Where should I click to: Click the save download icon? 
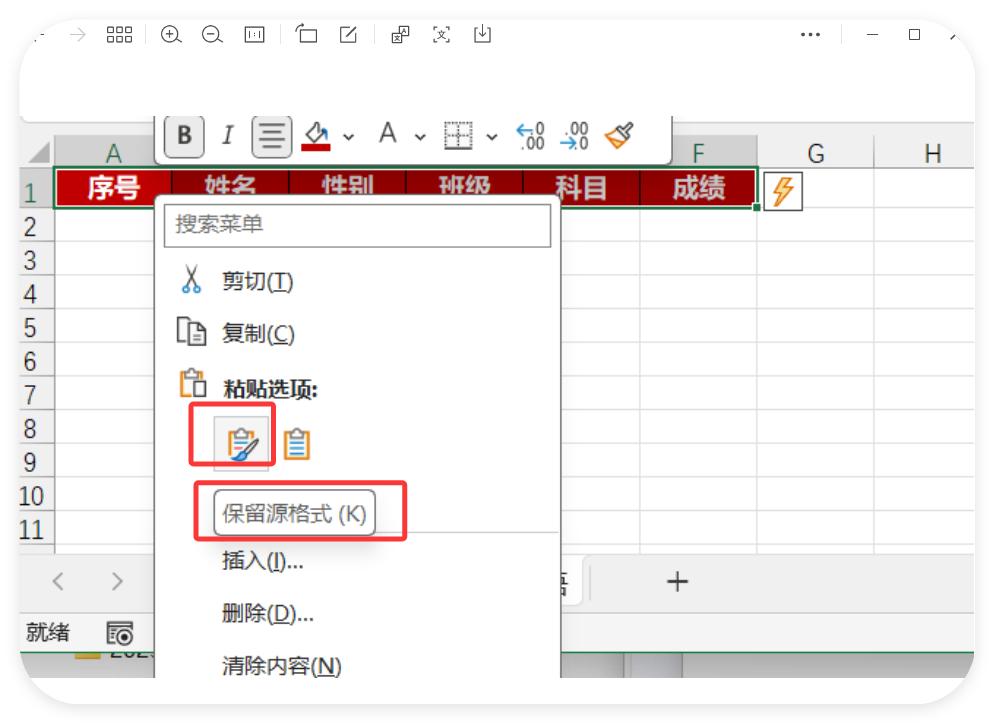coord(482,34)
